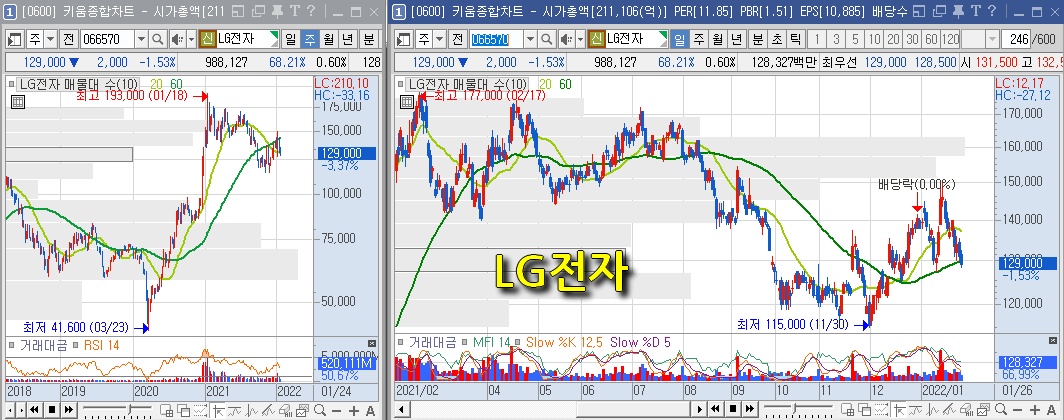
Task: Pin left window with pushpin icon
Action: click(x=278, y=11)
